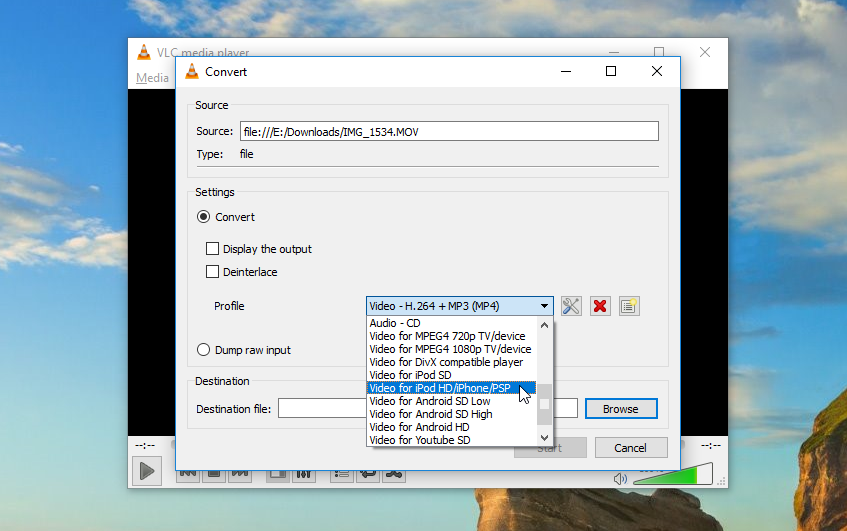Image resolution: width=847 pixels, height=531 pixels.
Task: Click the Browse button
Action: (621, 409)
